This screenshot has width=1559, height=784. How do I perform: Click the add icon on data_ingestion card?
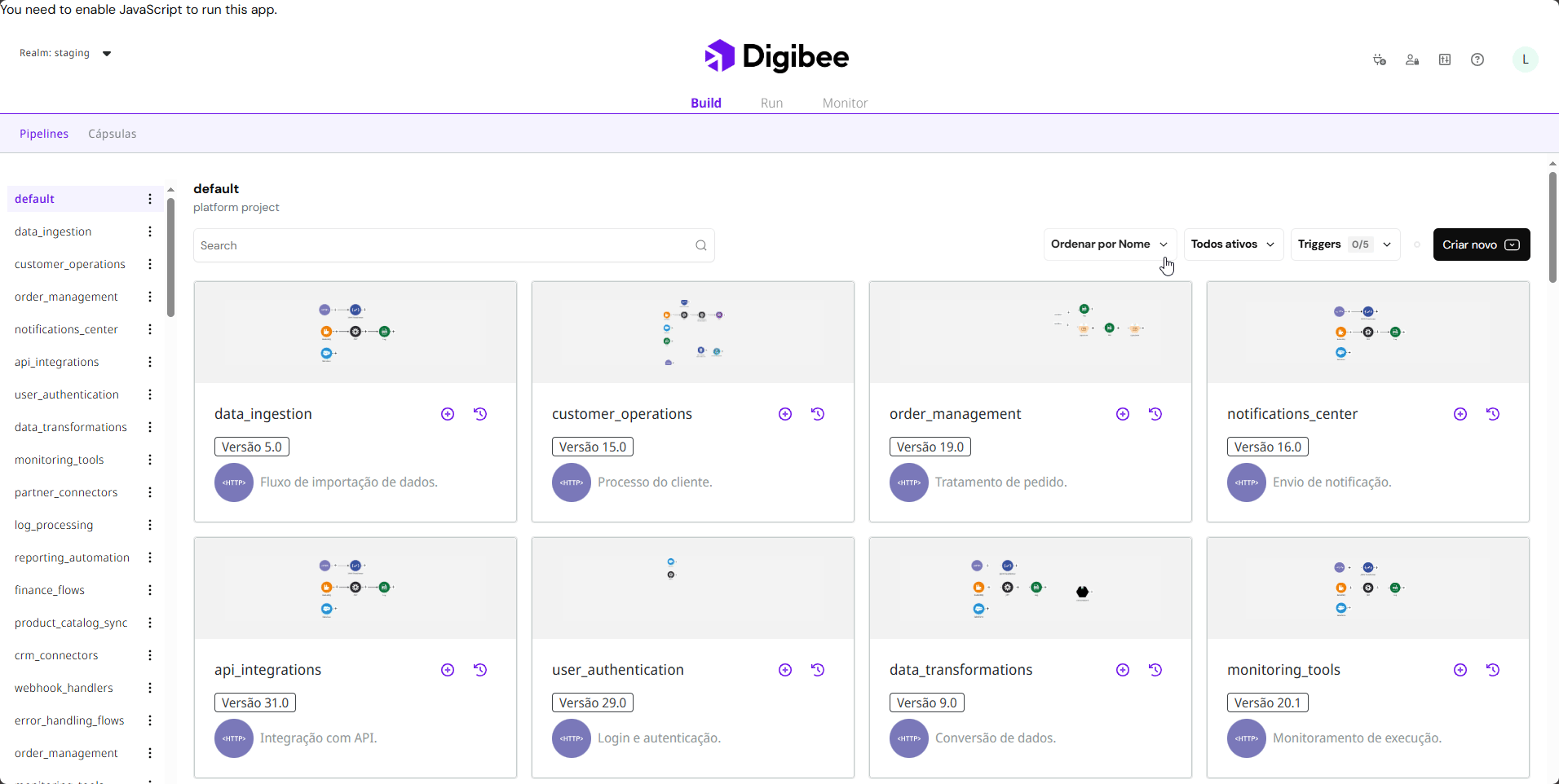(x=448, y=414)
